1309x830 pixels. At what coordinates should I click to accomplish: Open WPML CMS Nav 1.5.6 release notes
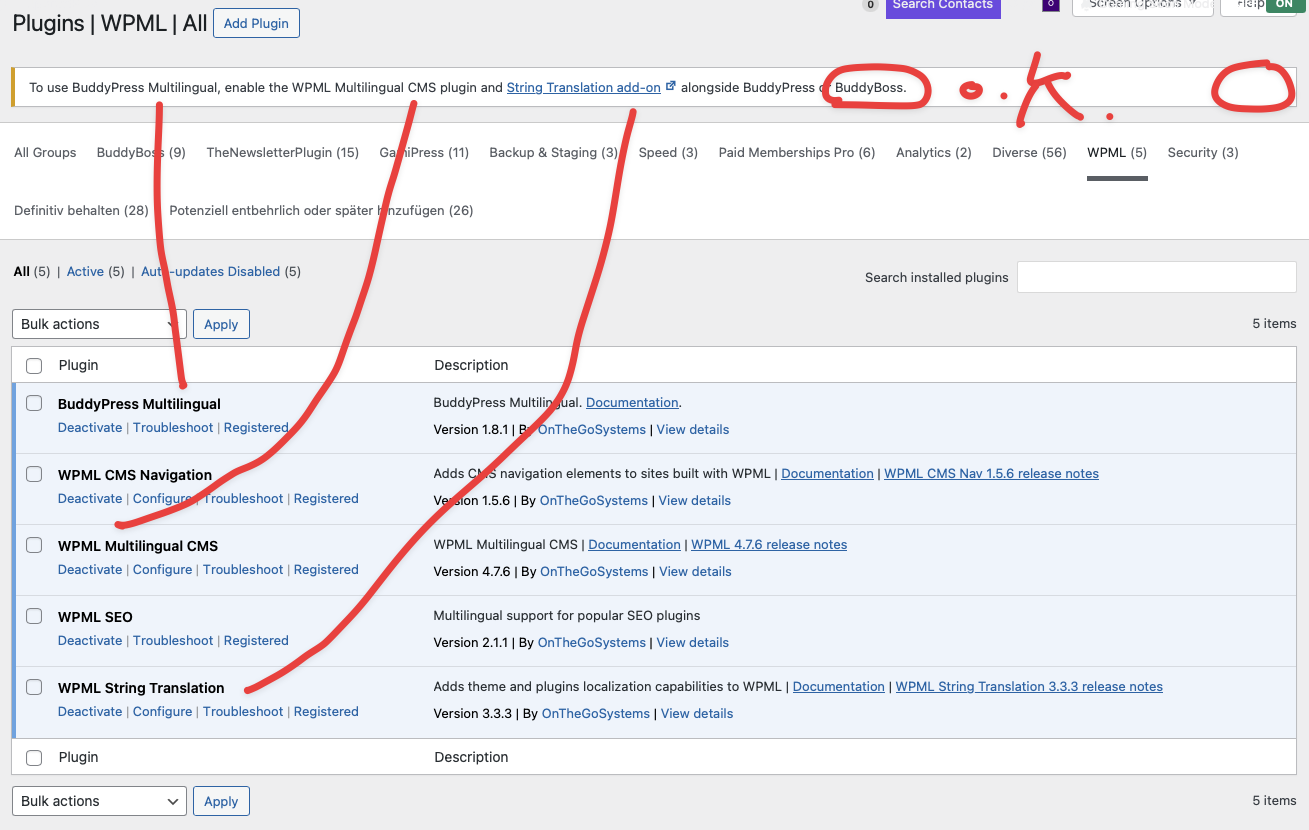pos(991,473)
